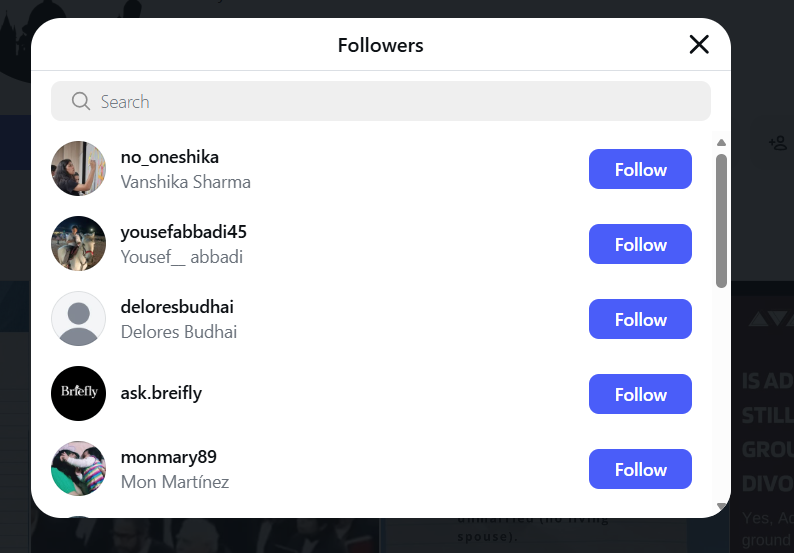Image resolution: width=794 pixels, height=553 pixels.
Task: Click the search magnifier icon
Action: 81,101
